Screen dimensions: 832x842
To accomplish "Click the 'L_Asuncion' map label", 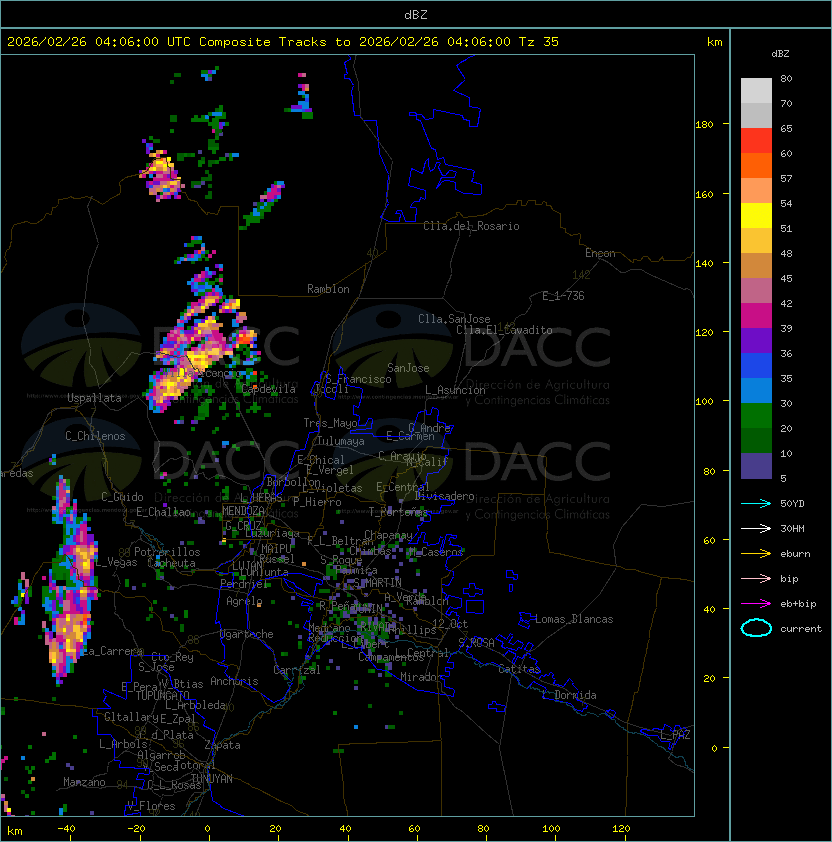I will (x=455, y=390).
